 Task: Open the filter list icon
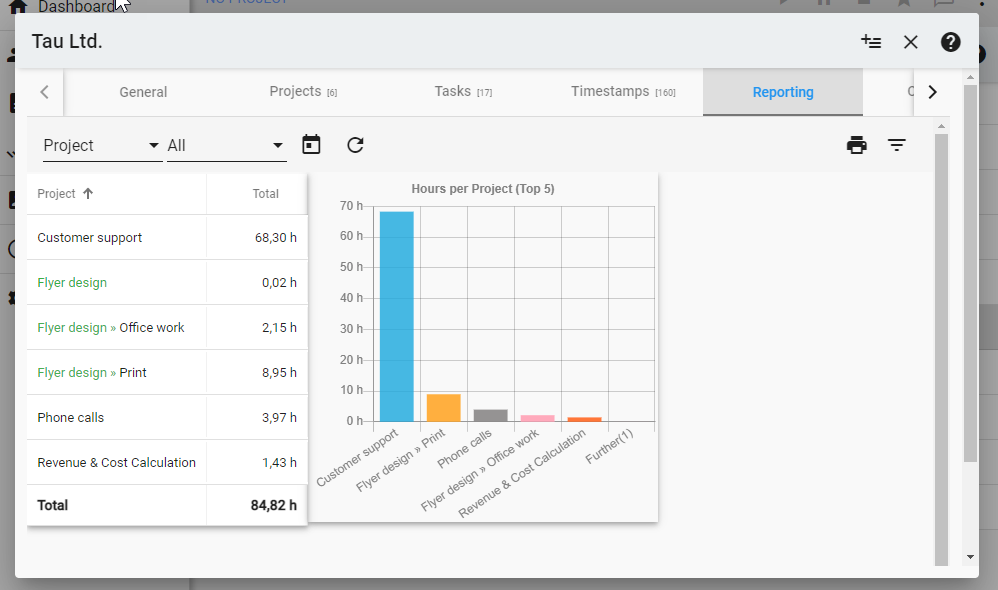(897, 145)
